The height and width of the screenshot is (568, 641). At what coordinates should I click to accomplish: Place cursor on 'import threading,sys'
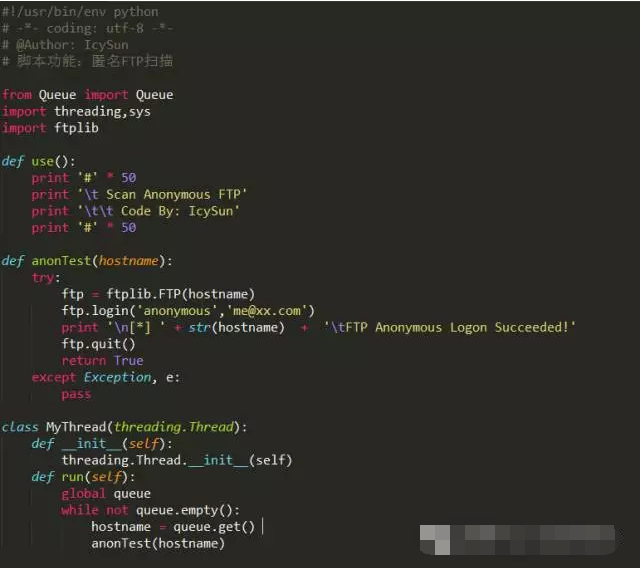pyautogui.click(x=76, y=111)
